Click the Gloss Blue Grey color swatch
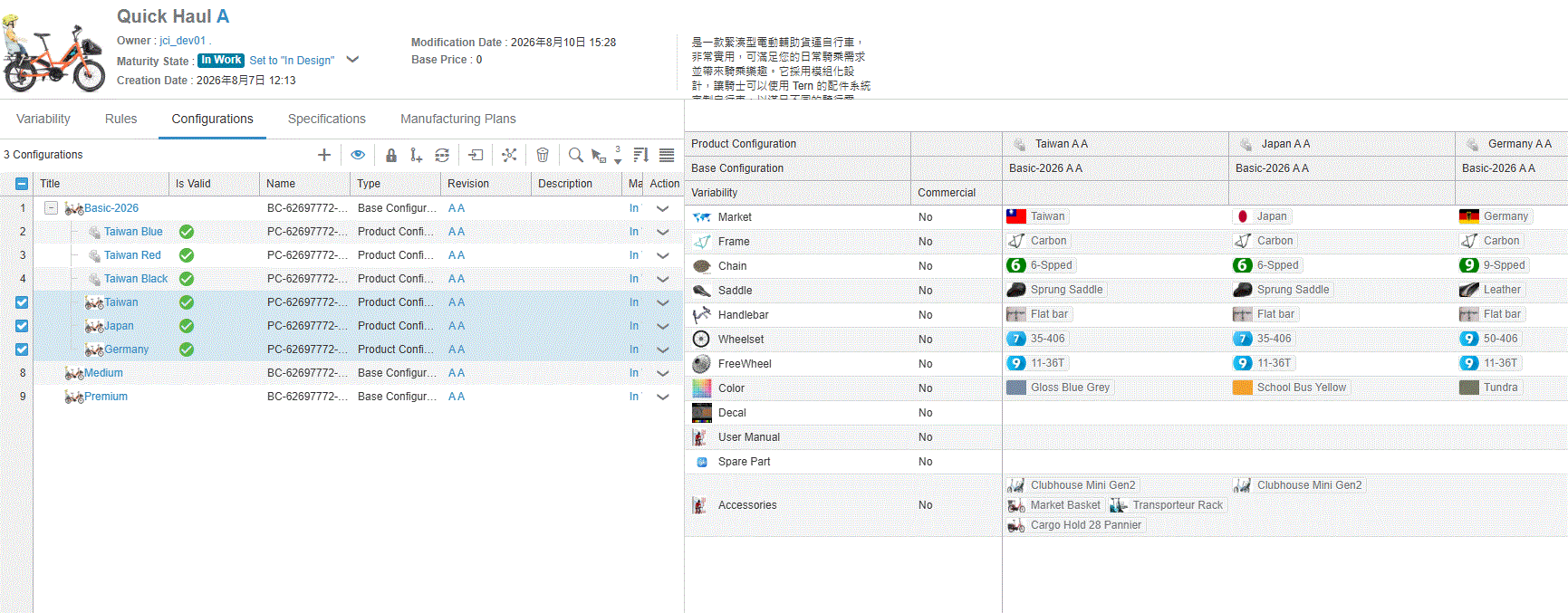1568x613 pixels. (x=1016, y=388)
